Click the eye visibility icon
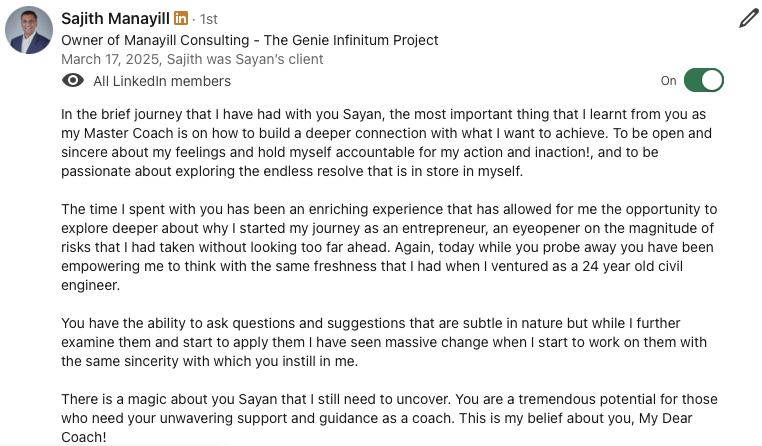 [73, 81]
